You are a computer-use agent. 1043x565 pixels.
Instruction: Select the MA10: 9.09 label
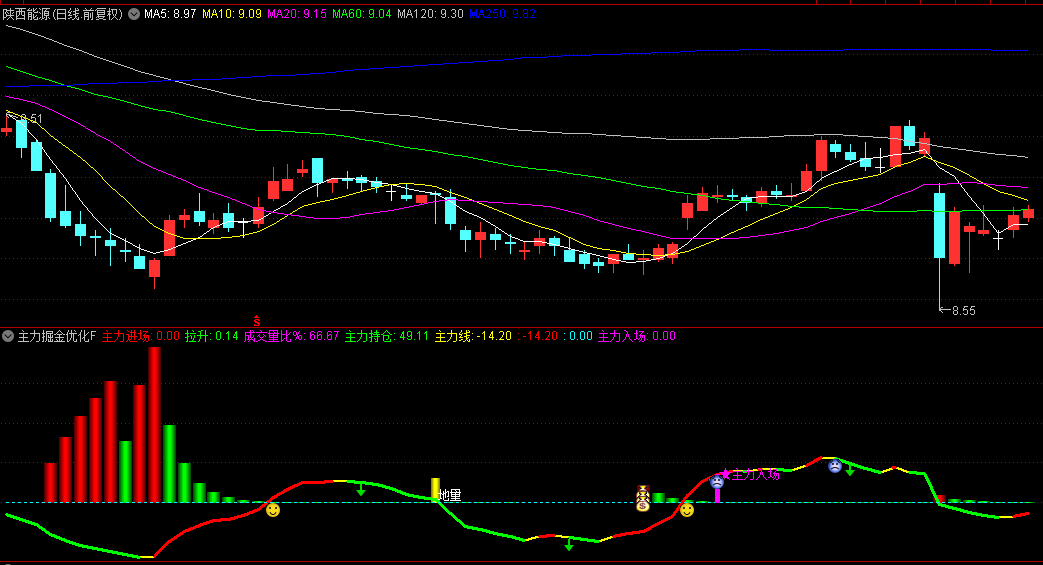point(231,14)
